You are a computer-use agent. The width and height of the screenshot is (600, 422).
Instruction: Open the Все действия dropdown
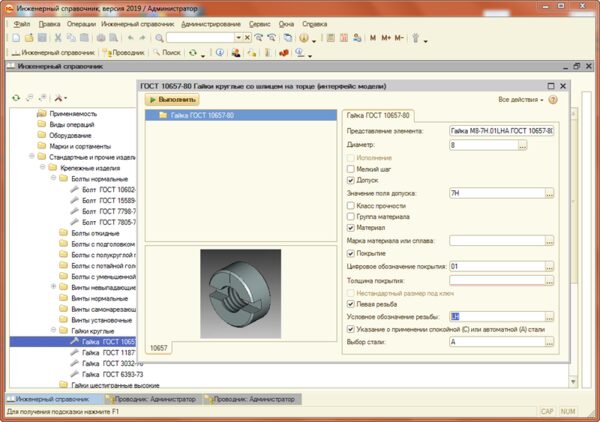click(520, 100)
